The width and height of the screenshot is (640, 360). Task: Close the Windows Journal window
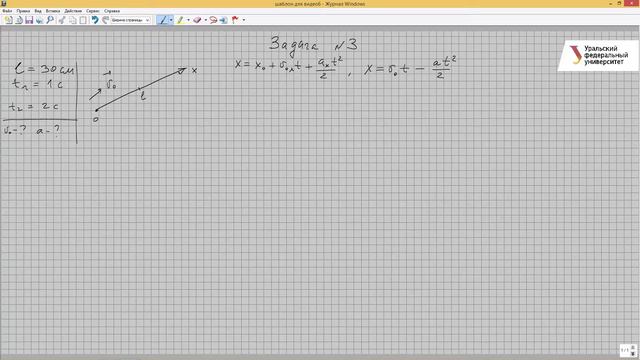pos(631,4)
